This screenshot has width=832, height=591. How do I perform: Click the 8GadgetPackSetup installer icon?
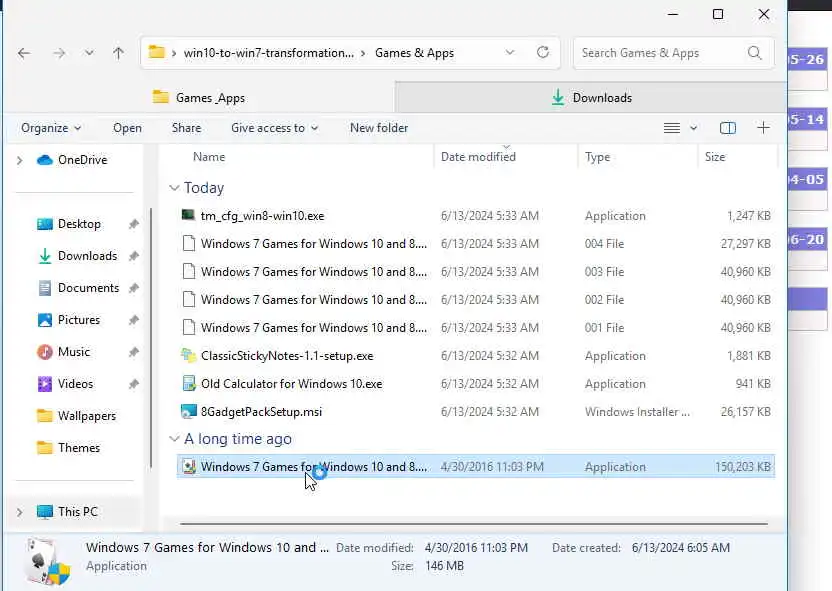tap(188, 411)
